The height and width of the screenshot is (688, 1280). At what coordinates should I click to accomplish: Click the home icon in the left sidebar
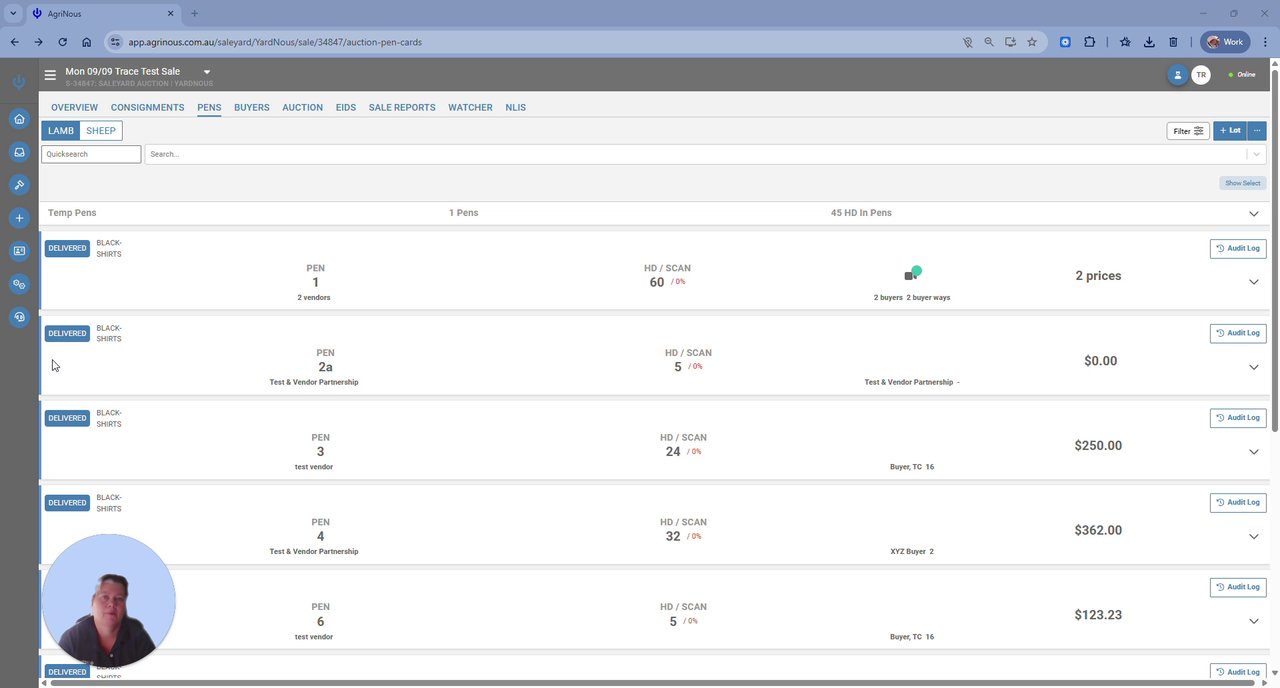point(19,119)
